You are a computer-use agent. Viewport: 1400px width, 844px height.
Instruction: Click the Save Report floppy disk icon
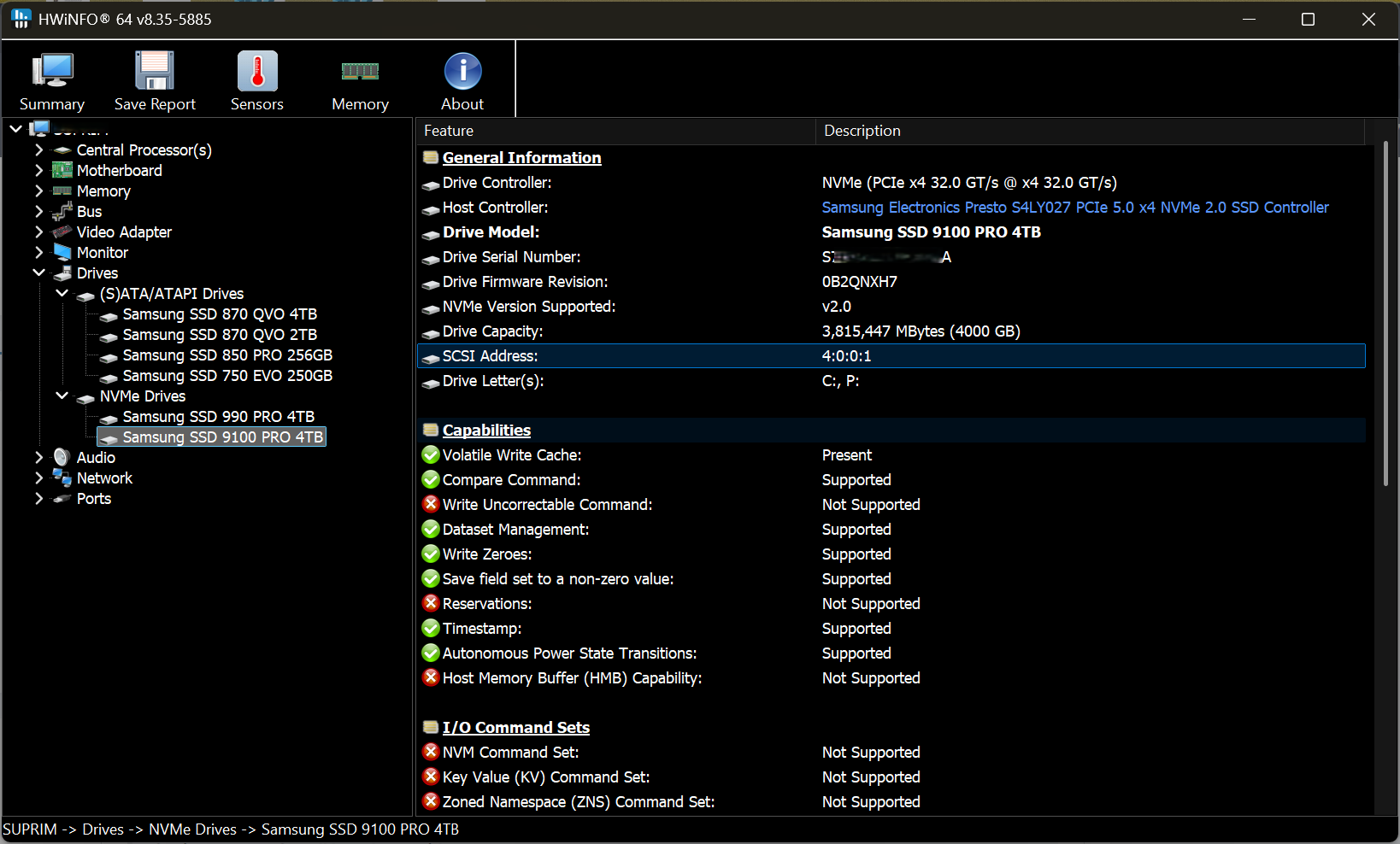(155, 72)
